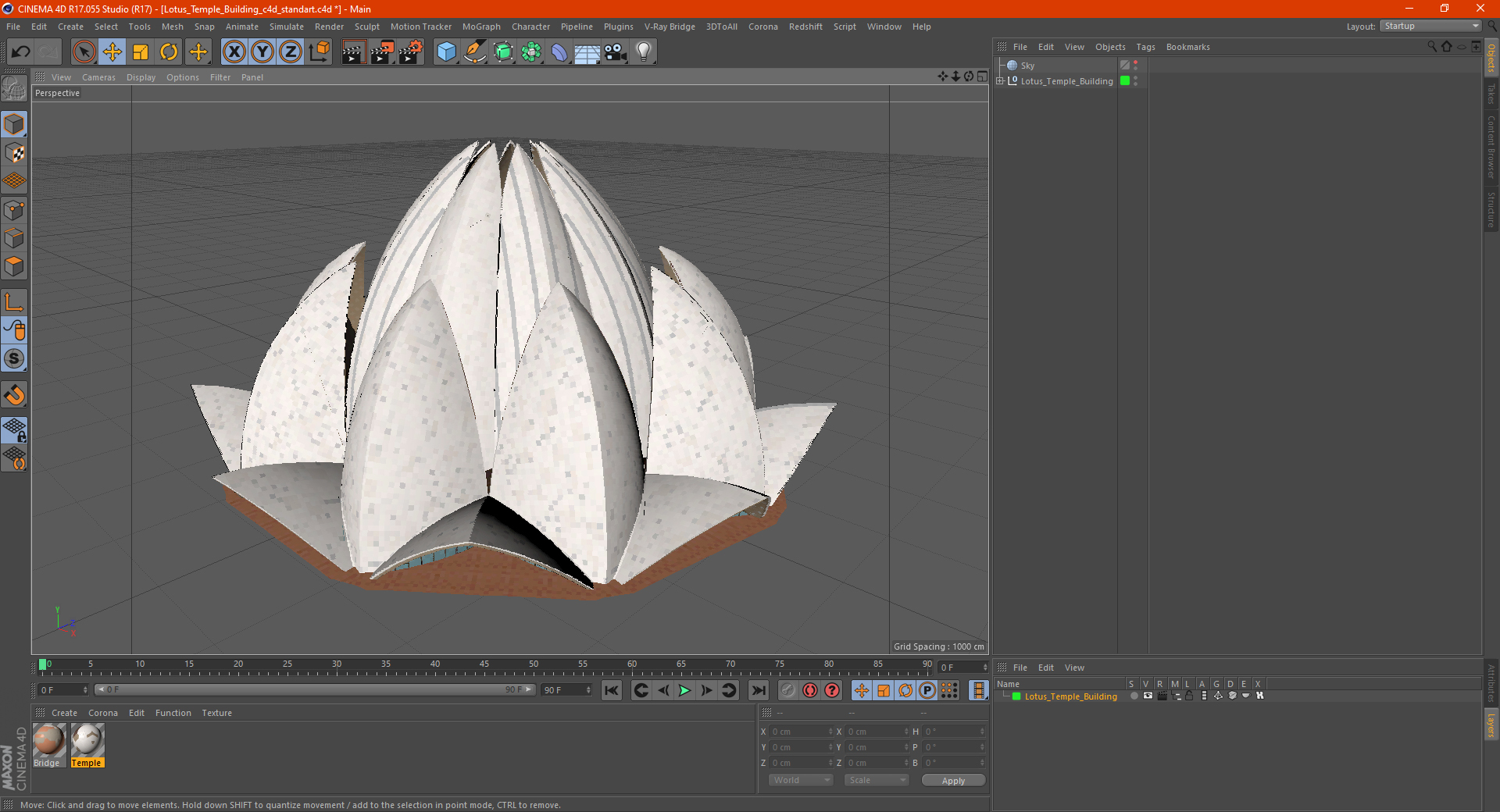Select the Spline Pen tool icon
Screen dimensions: 1500x812
(x=474, y=52)
